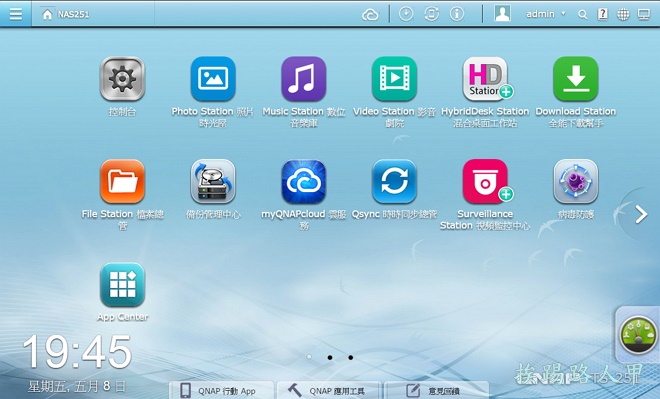Open external devices icon in the top bar
Image resolution: width=660 pixels, height=399 pixels.
(x=431, y=14)
